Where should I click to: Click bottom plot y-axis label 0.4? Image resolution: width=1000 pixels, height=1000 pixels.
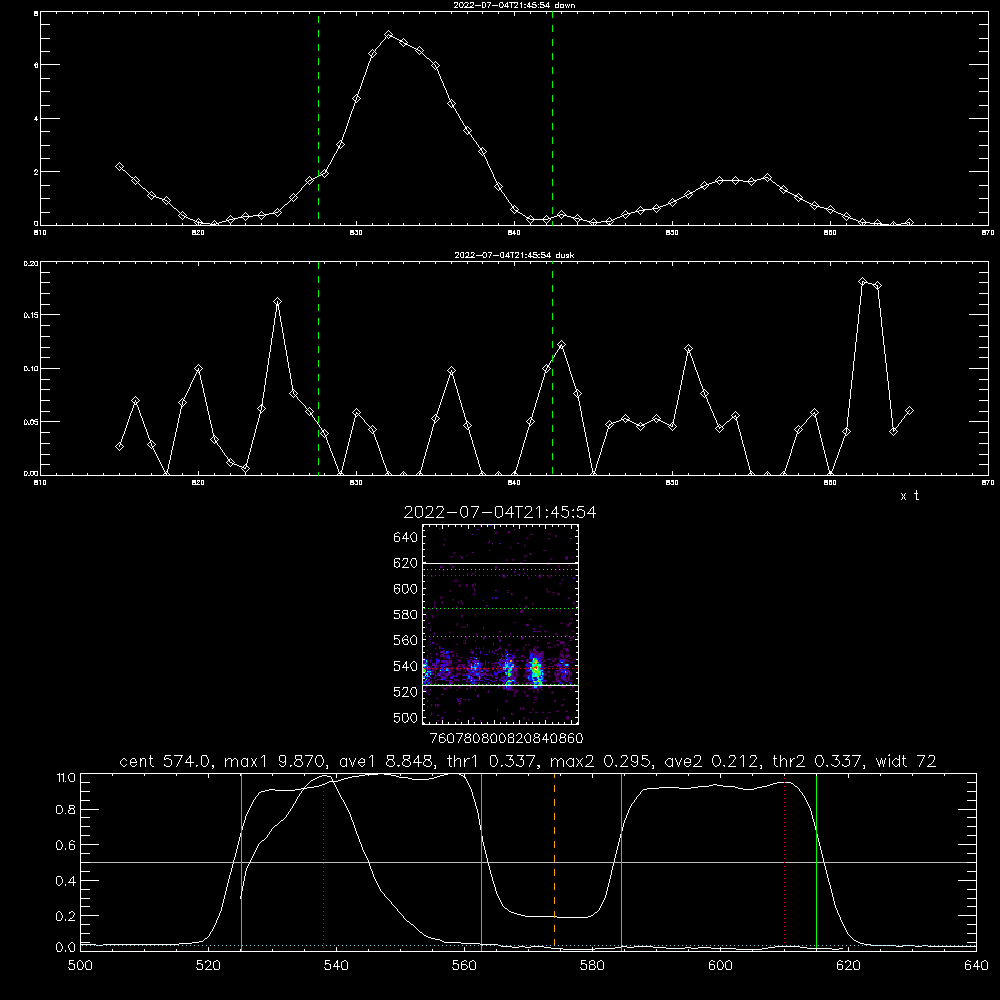pos(66,881)
